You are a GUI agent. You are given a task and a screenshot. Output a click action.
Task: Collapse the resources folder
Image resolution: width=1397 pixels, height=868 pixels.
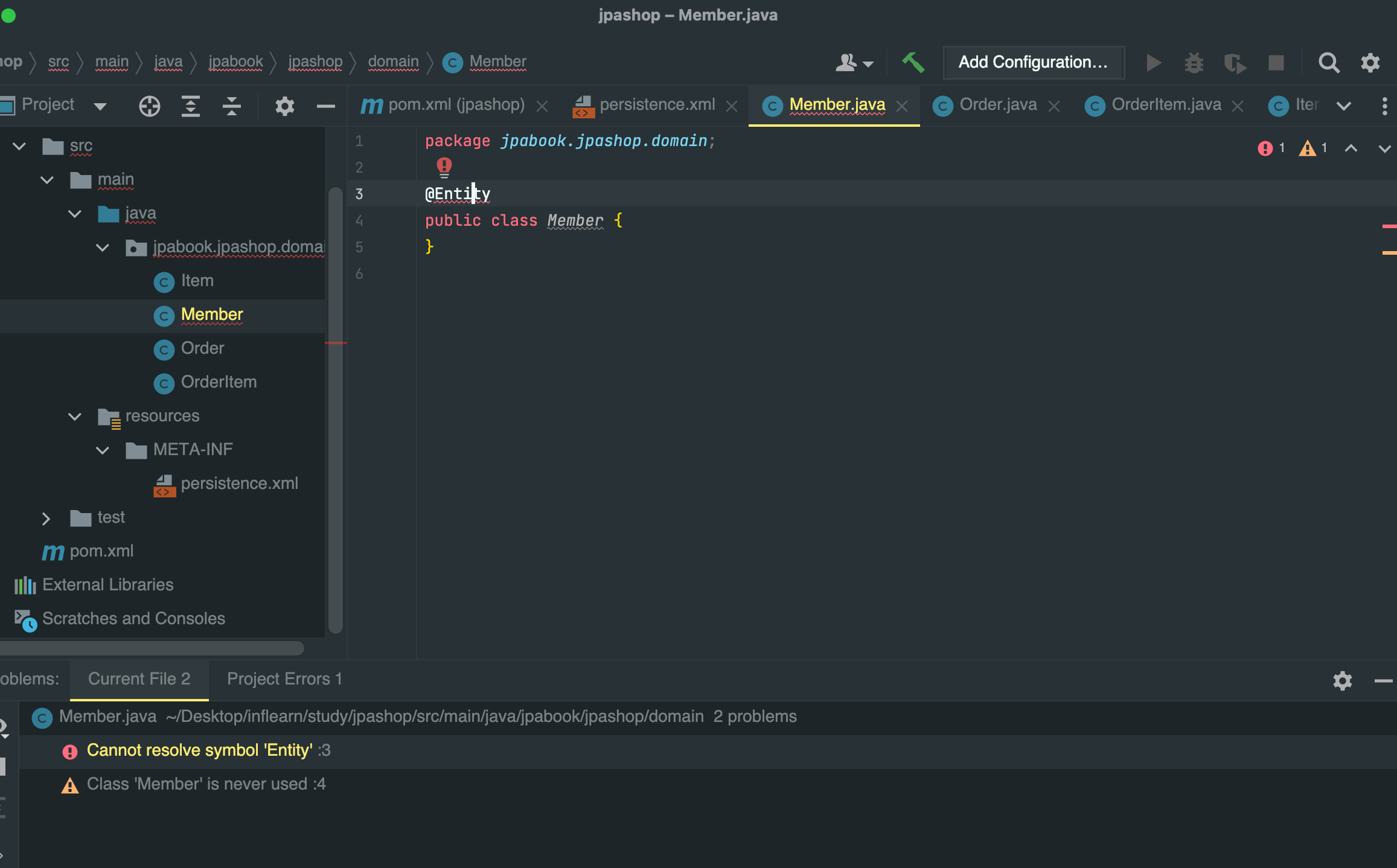pos(75,416)
